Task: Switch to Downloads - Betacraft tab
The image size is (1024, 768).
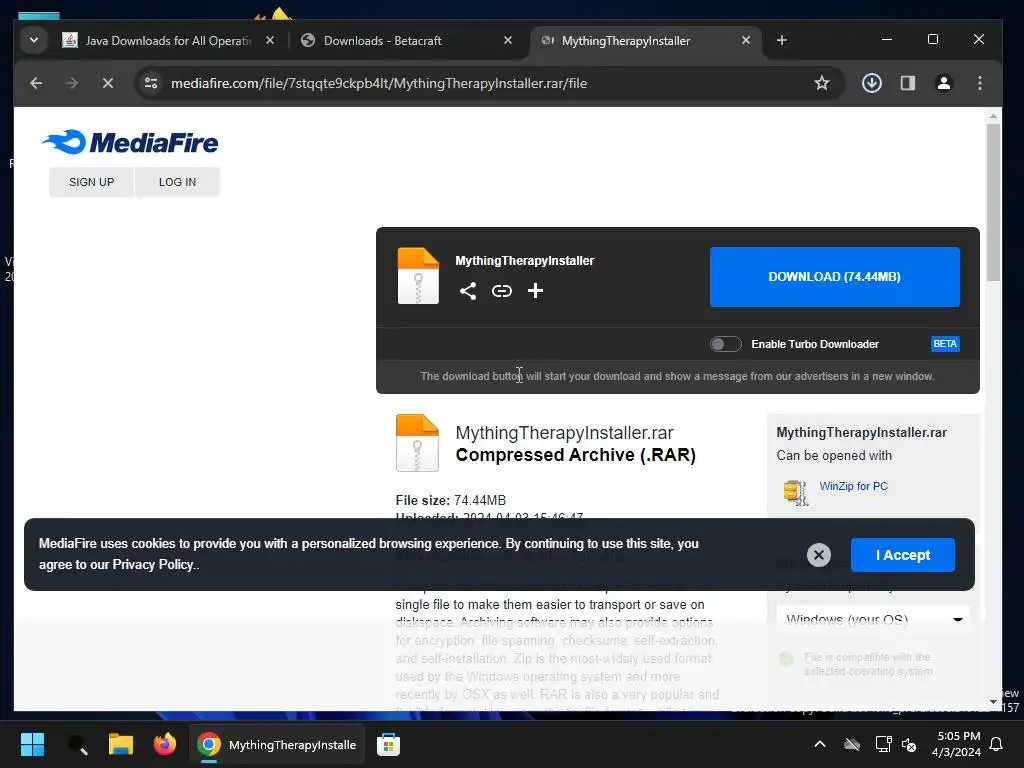Action: coord(405,40)
